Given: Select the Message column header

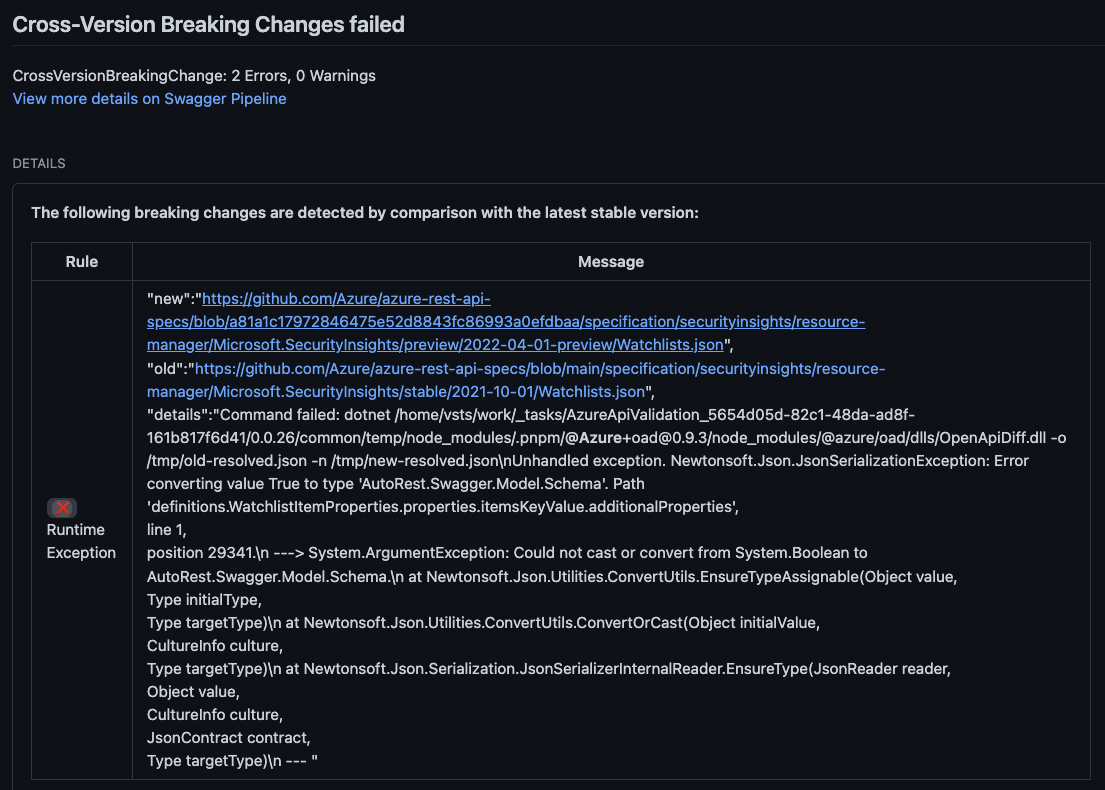Looking at the screenshot, I should (610, 261).
